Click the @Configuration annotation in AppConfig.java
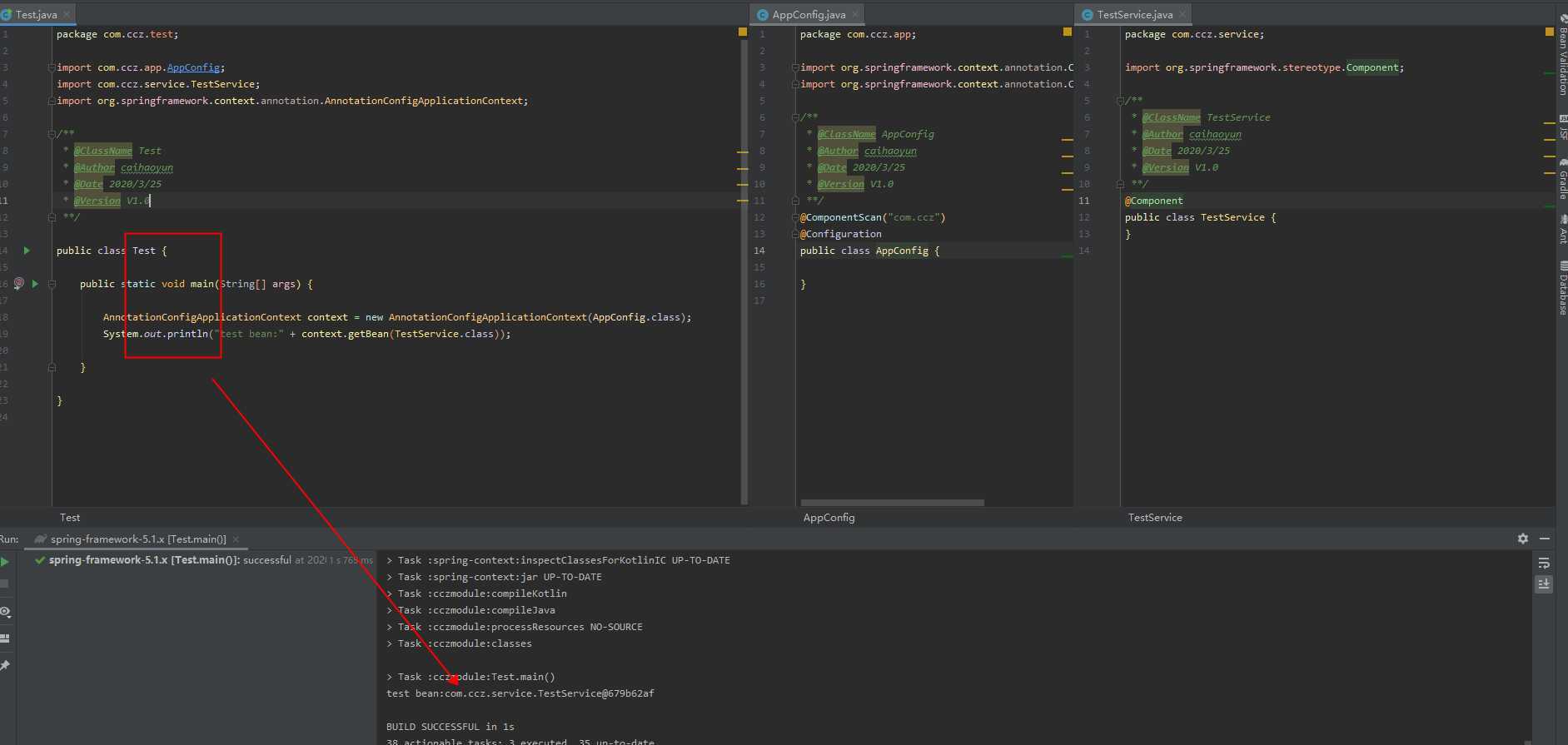Screen dimensions: 1568x745 coord(840,234)
